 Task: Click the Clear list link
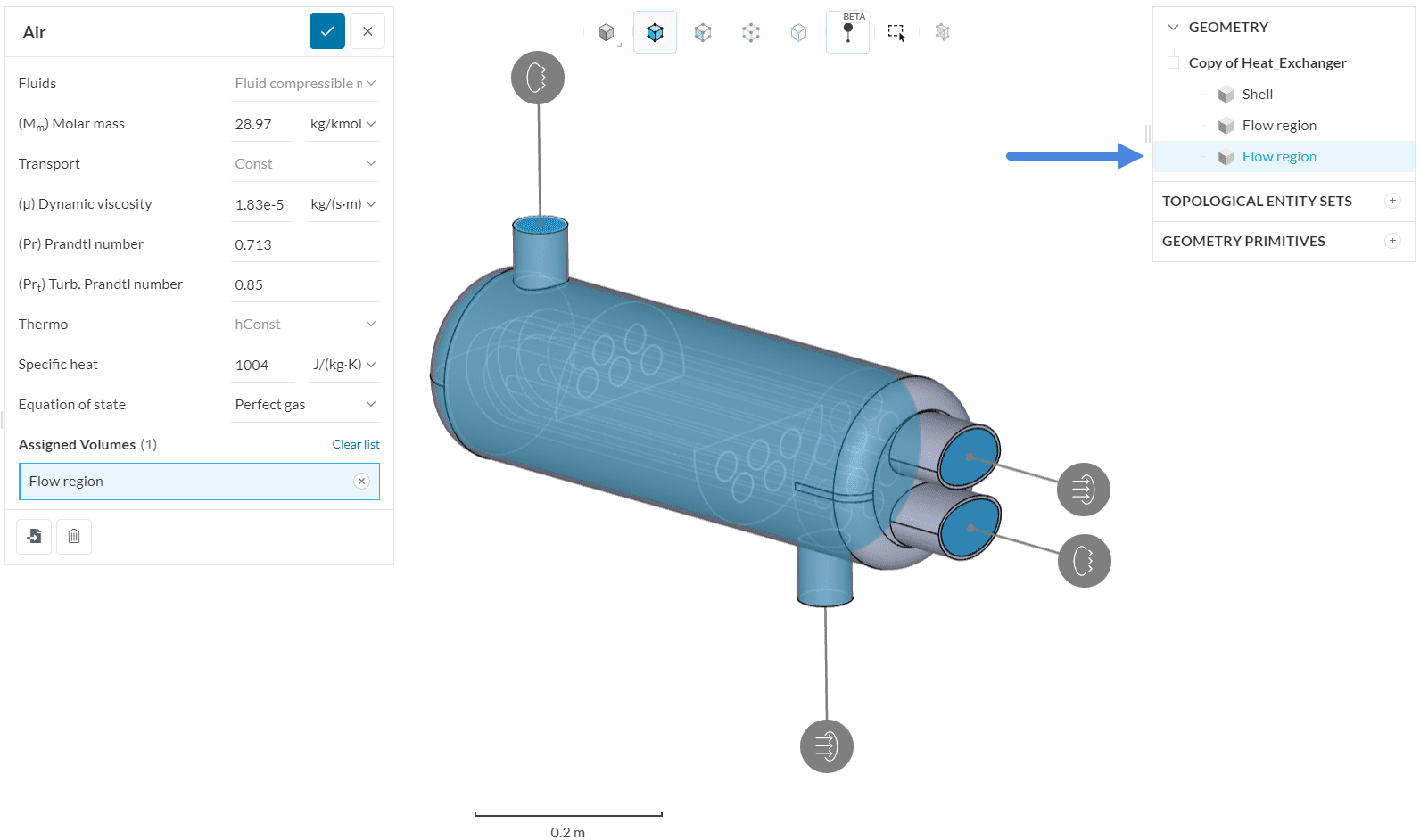point(356,444)
